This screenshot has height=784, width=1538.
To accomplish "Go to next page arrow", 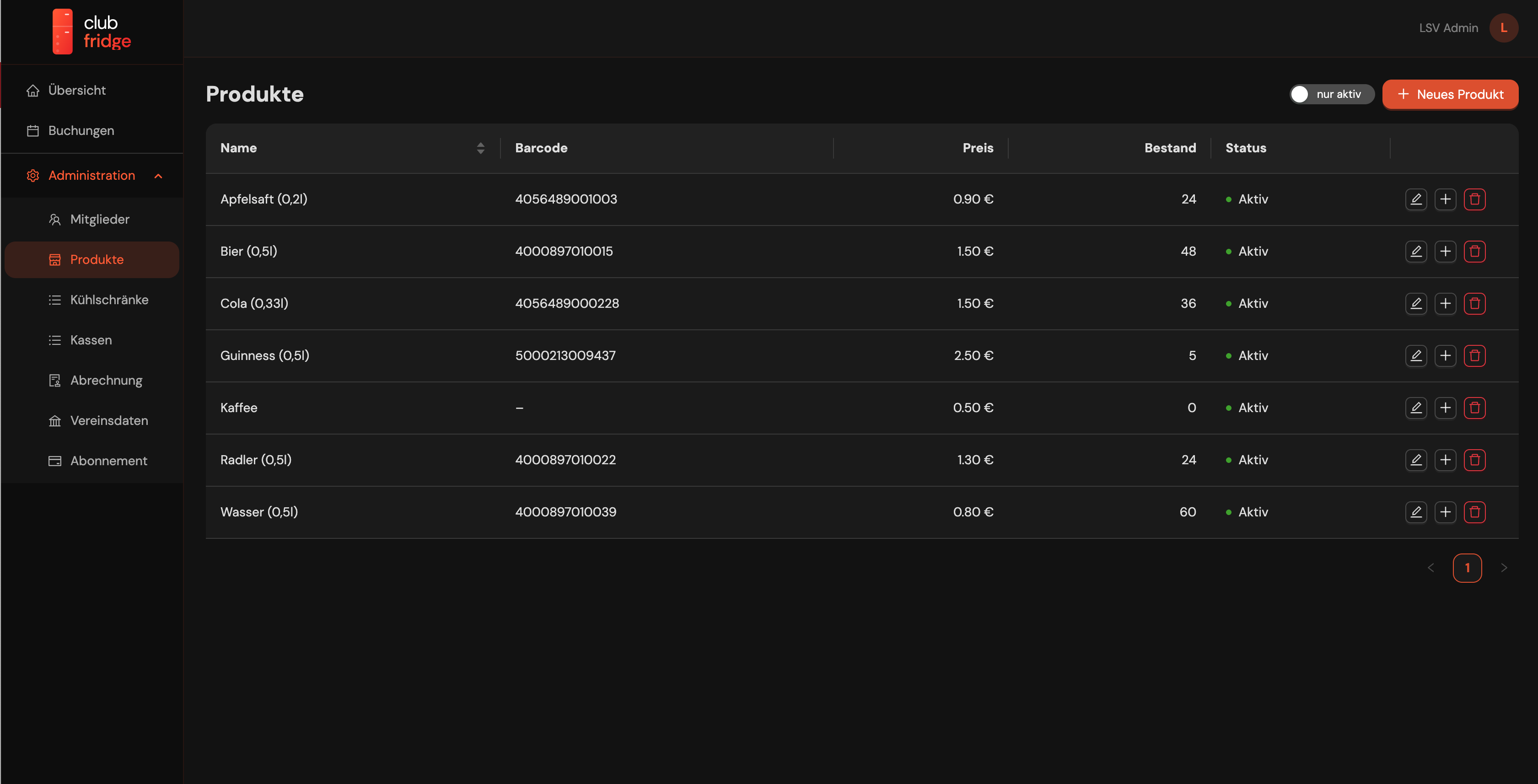I will pos(1503,568).
